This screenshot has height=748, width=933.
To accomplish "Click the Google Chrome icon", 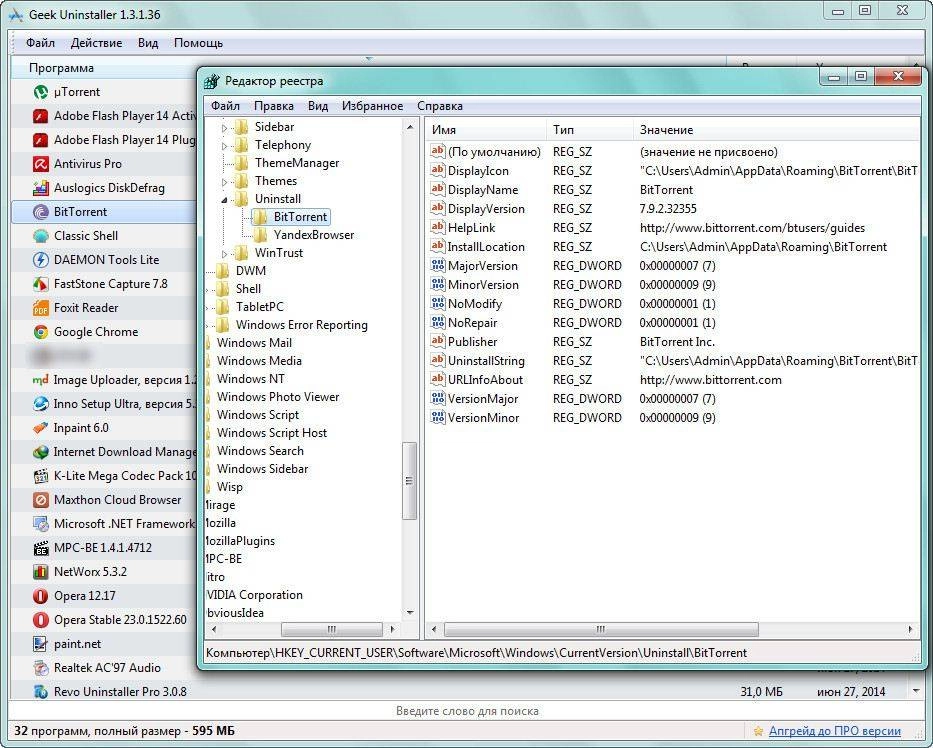I will [40, 332].
